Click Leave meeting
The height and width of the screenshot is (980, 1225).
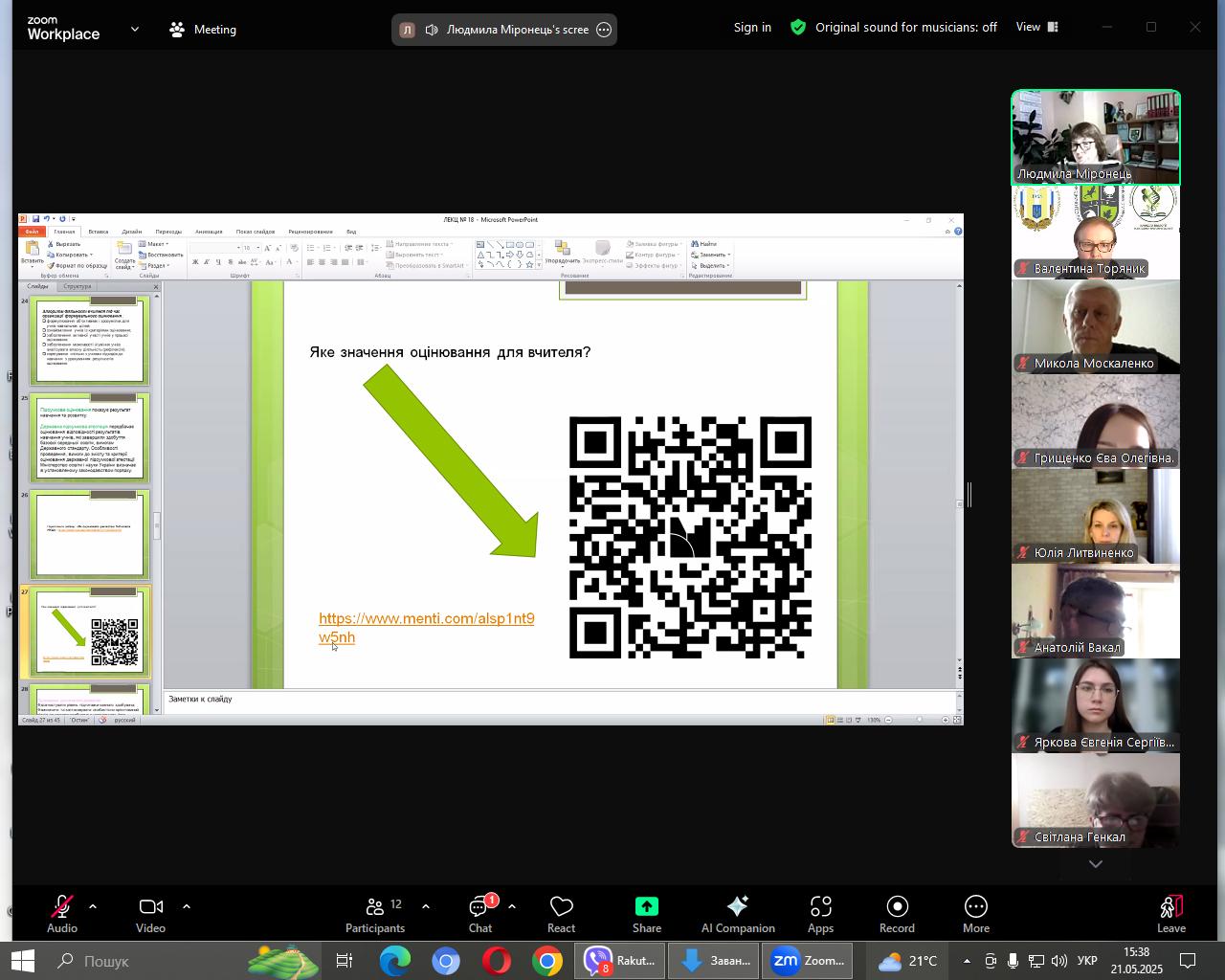1171,914
